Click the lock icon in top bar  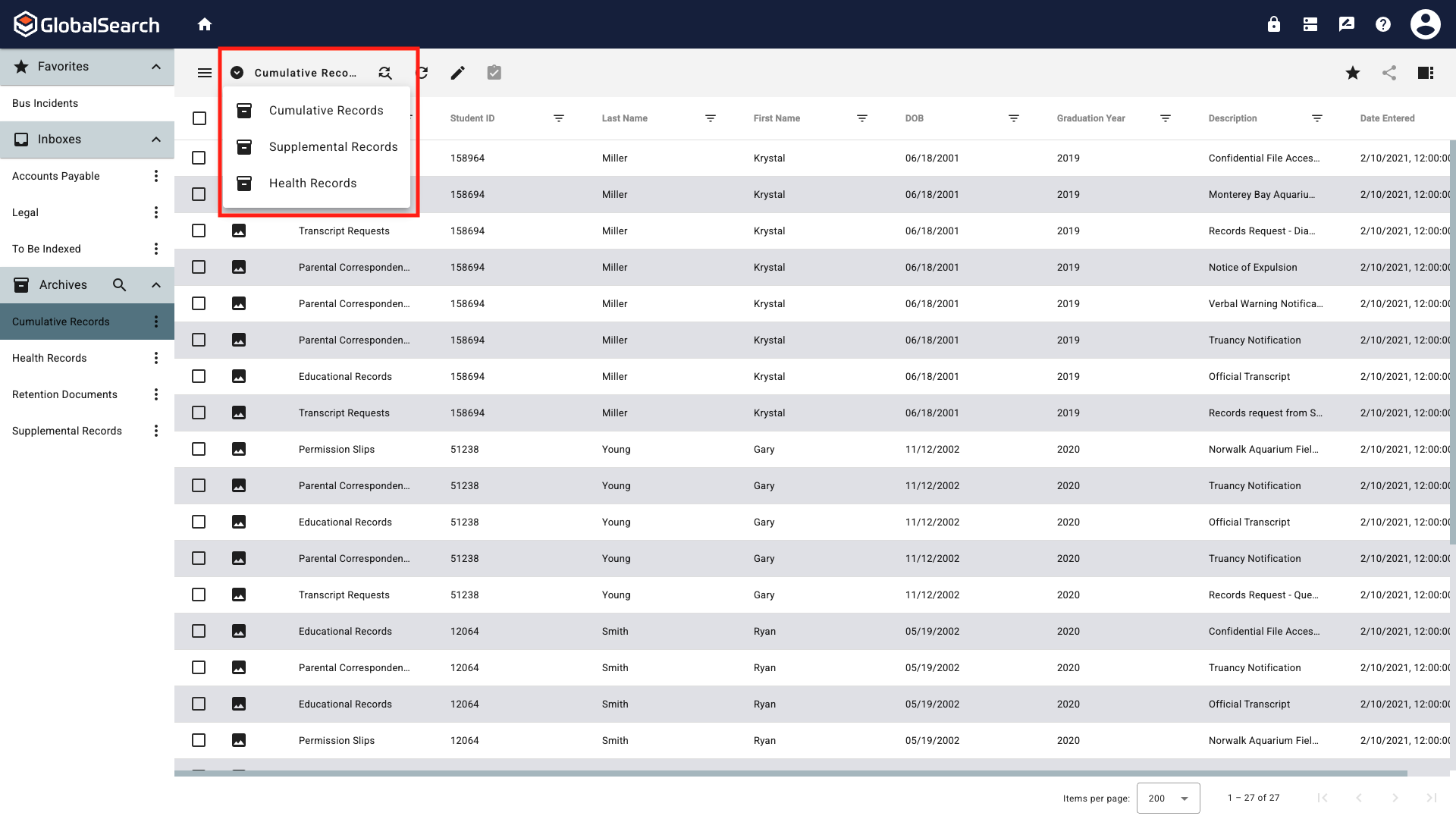[1273, 24]
